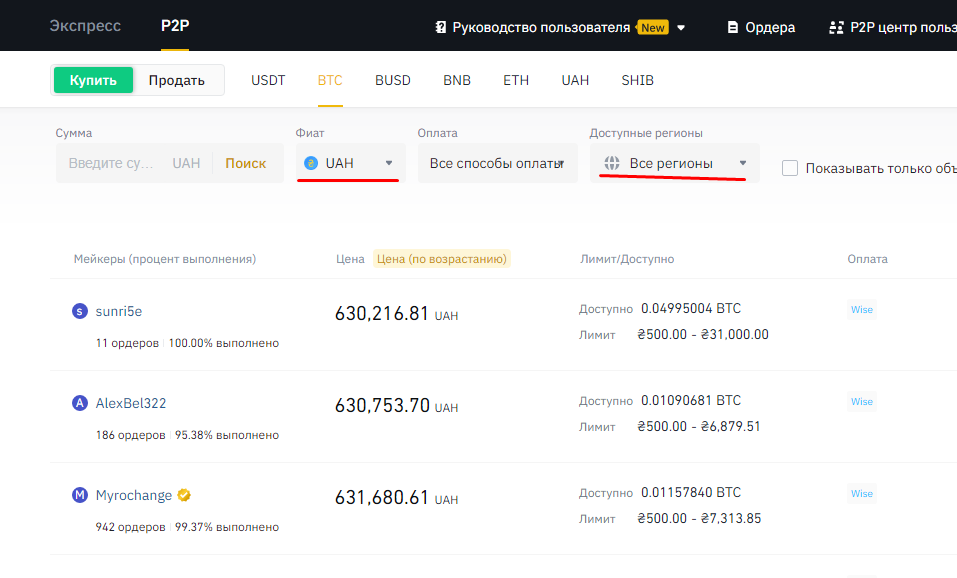The height and width of the screenshot is (578, 957).
Task: Enable the show-only checkbox filter
Action: (790, 168)
